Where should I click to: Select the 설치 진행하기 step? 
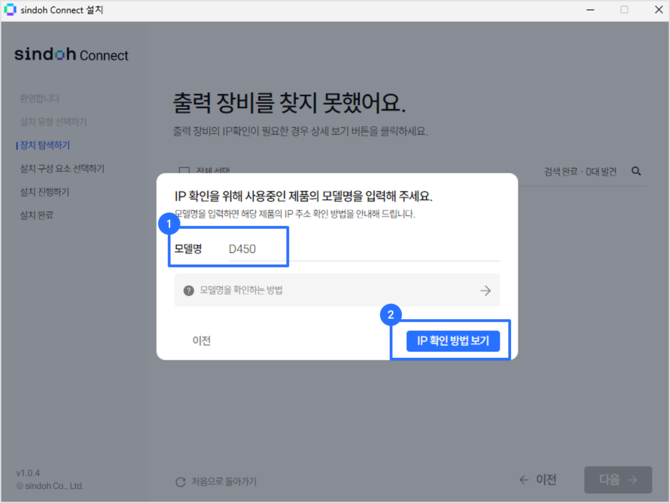click(44, 192)
